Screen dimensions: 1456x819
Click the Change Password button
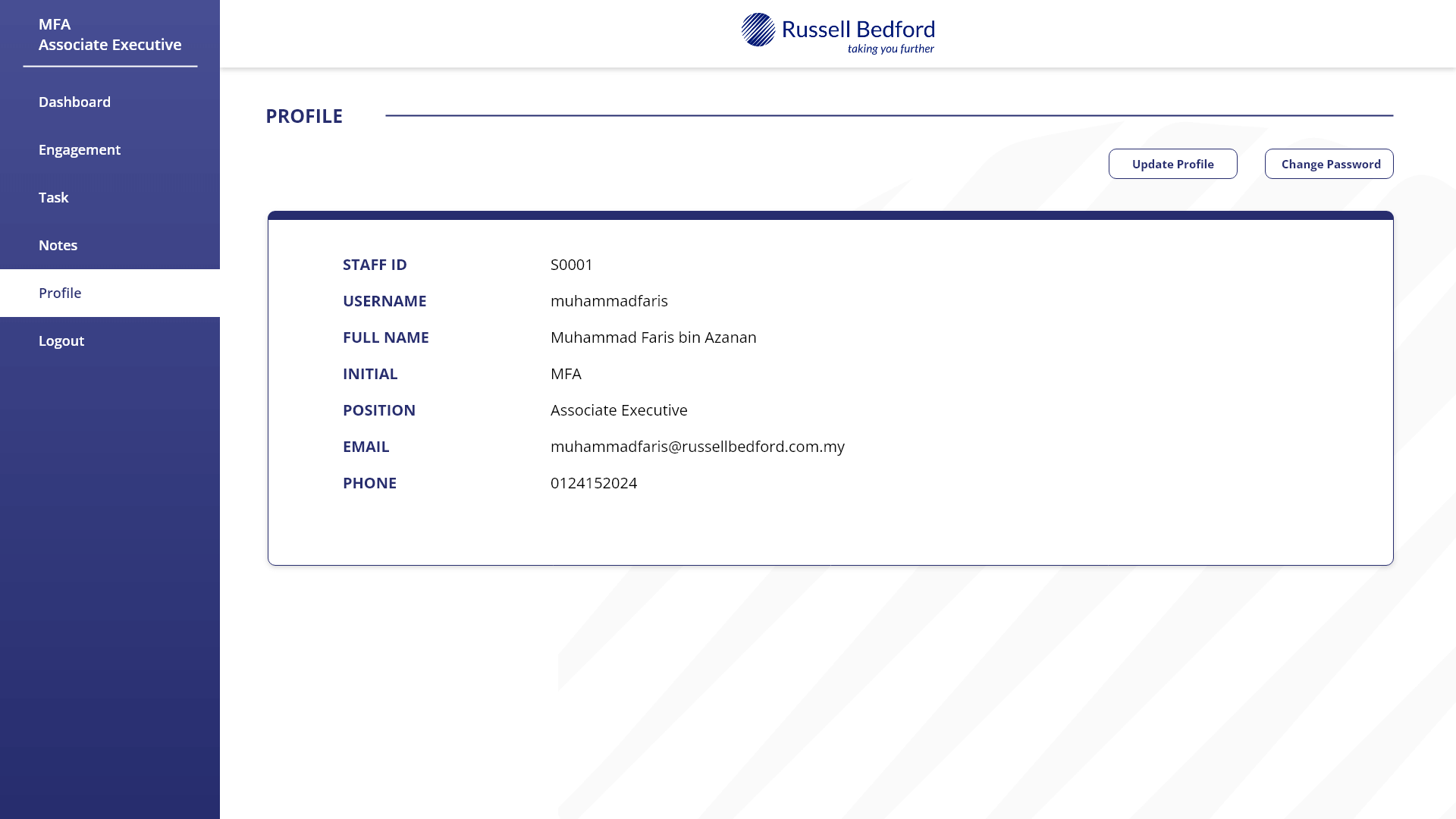click(1329, 163)
